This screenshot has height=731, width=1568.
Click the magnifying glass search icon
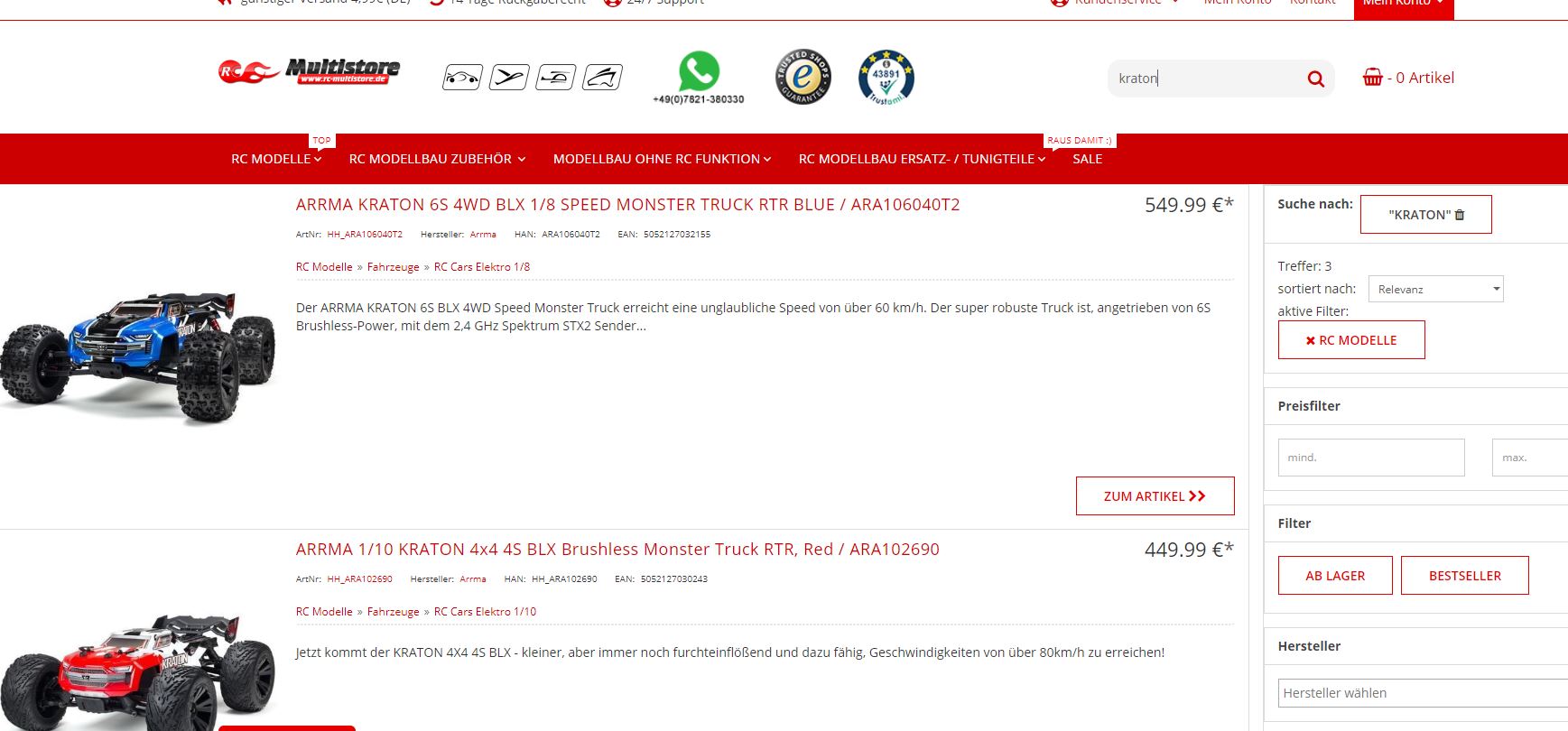[x=1315, y=79]
